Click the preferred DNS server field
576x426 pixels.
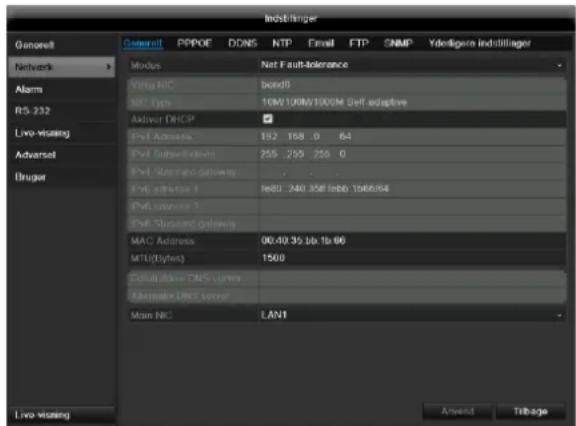[x=412, y=278]
